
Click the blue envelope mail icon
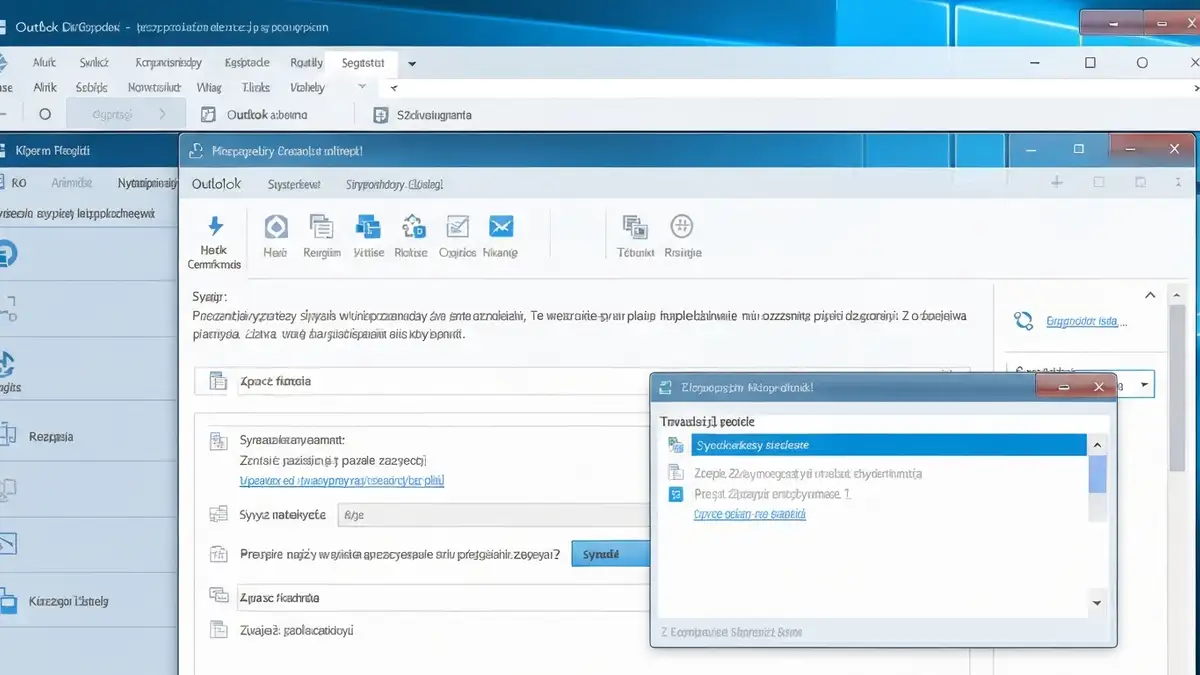(x=500, y=226)
